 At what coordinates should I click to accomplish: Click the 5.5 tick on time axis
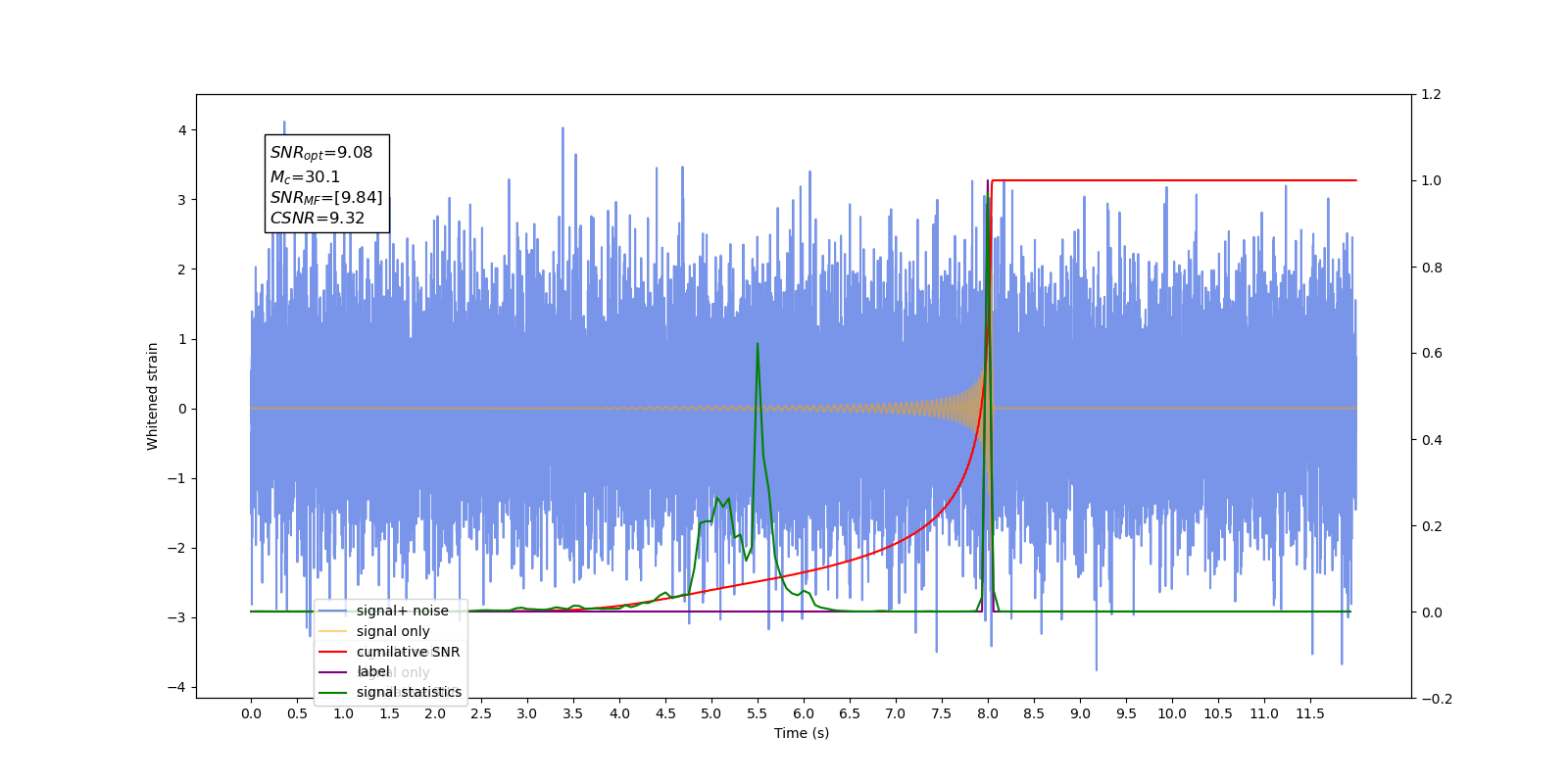tap(758, 713)
